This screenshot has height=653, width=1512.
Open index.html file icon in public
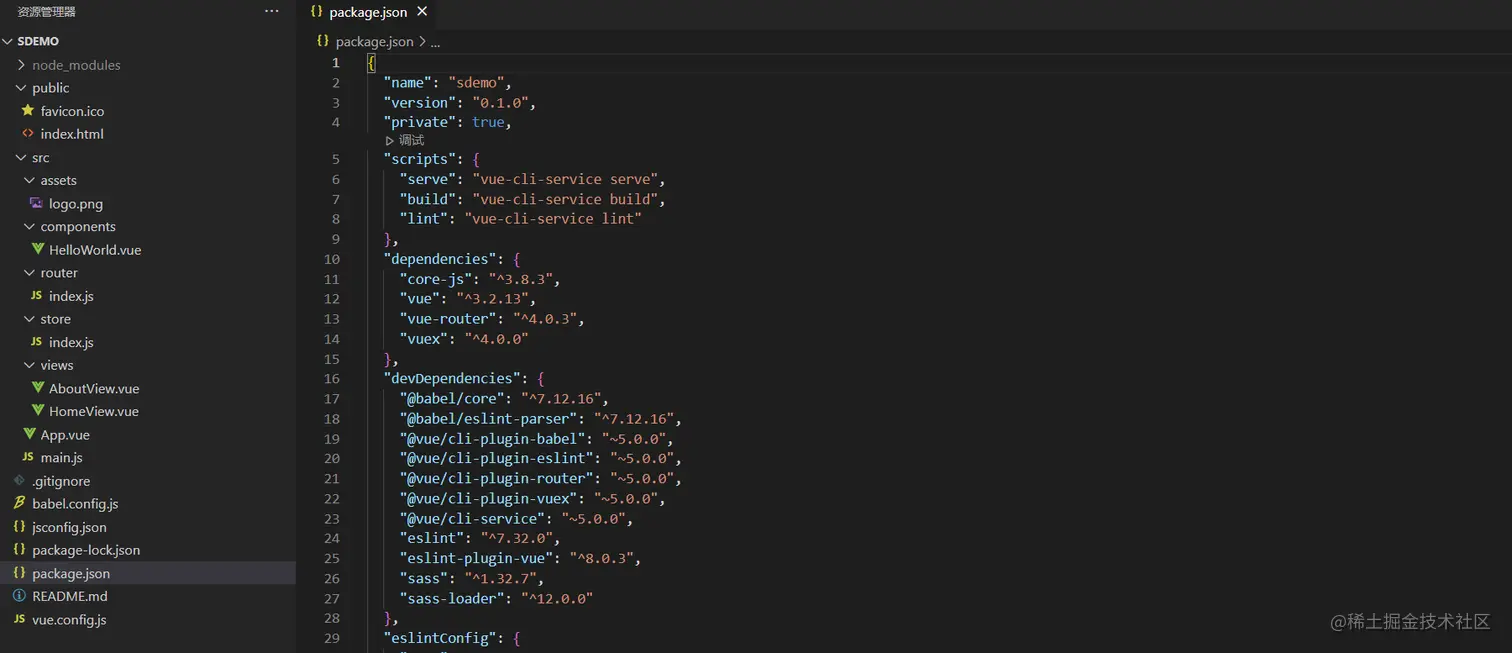click(x=28, y=134)
